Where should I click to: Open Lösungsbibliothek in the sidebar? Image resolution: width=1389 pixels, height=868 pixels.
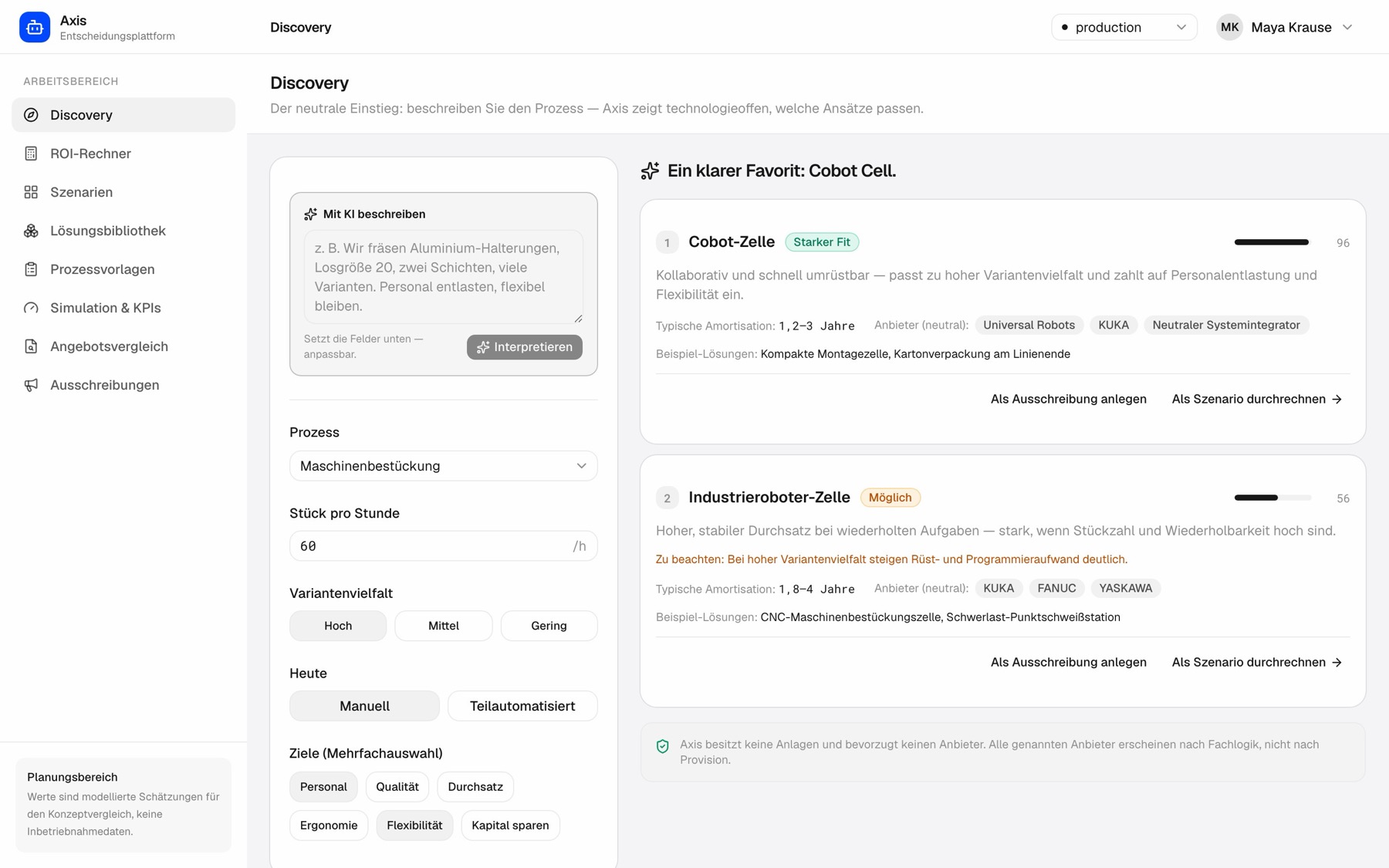click(x=123, y=231)
